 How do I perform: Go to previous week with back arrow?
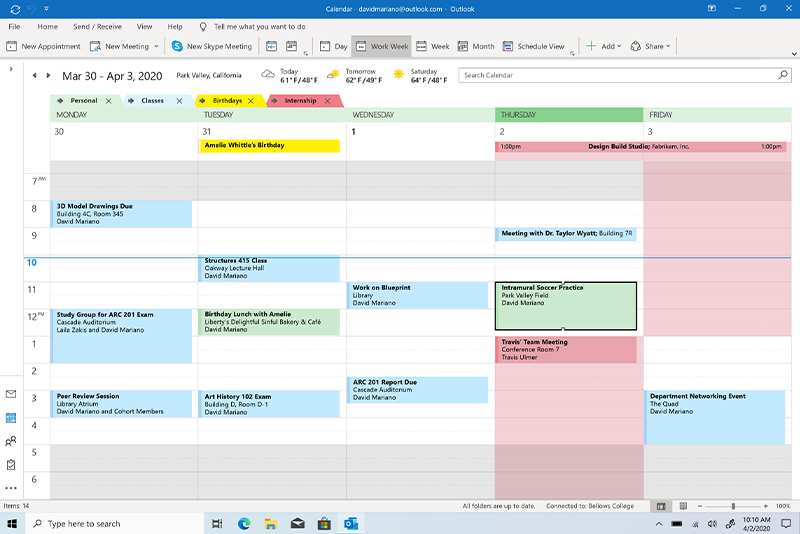34,75
